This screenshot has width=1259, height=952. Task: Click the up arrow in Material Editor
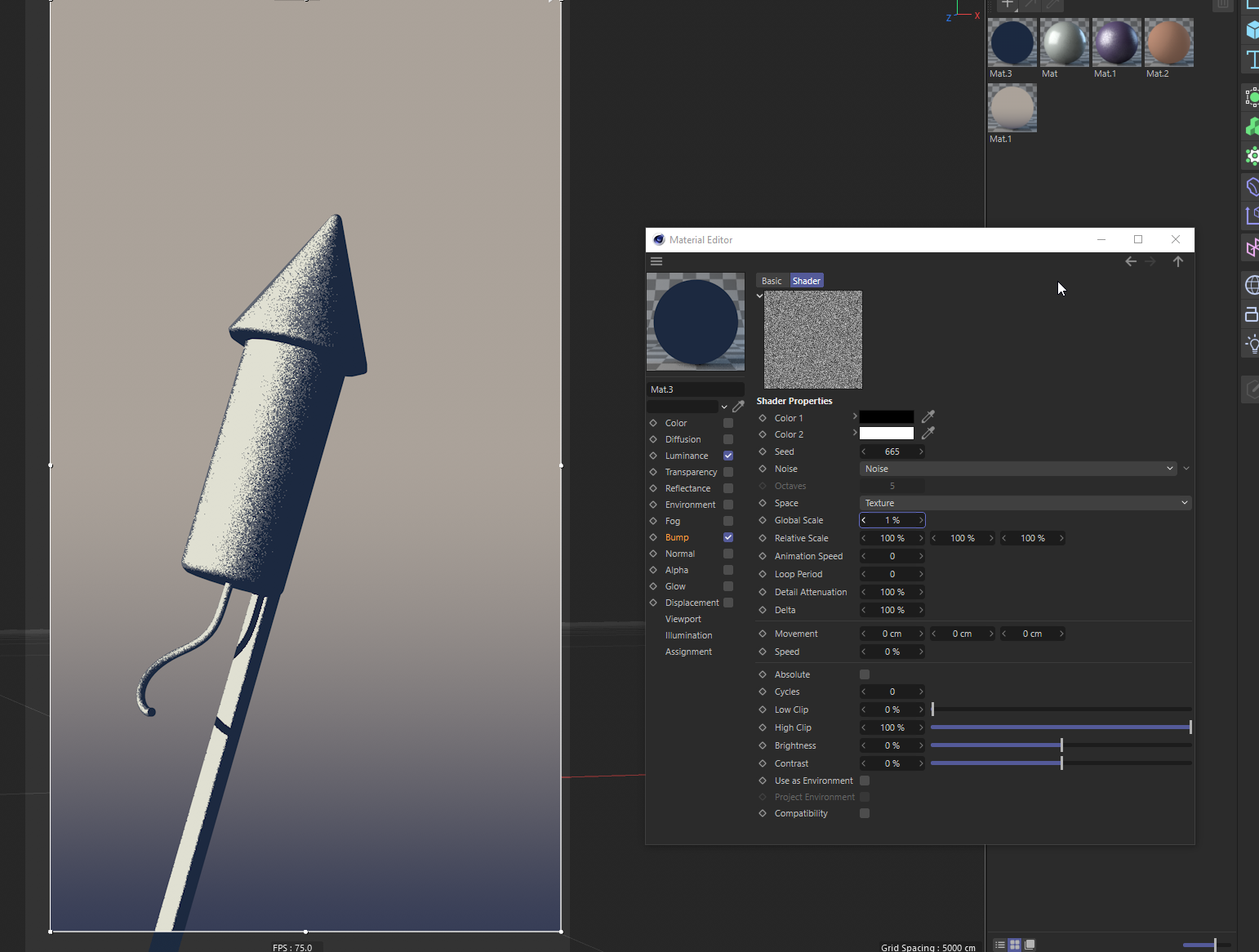click(x=1177, y=261)
